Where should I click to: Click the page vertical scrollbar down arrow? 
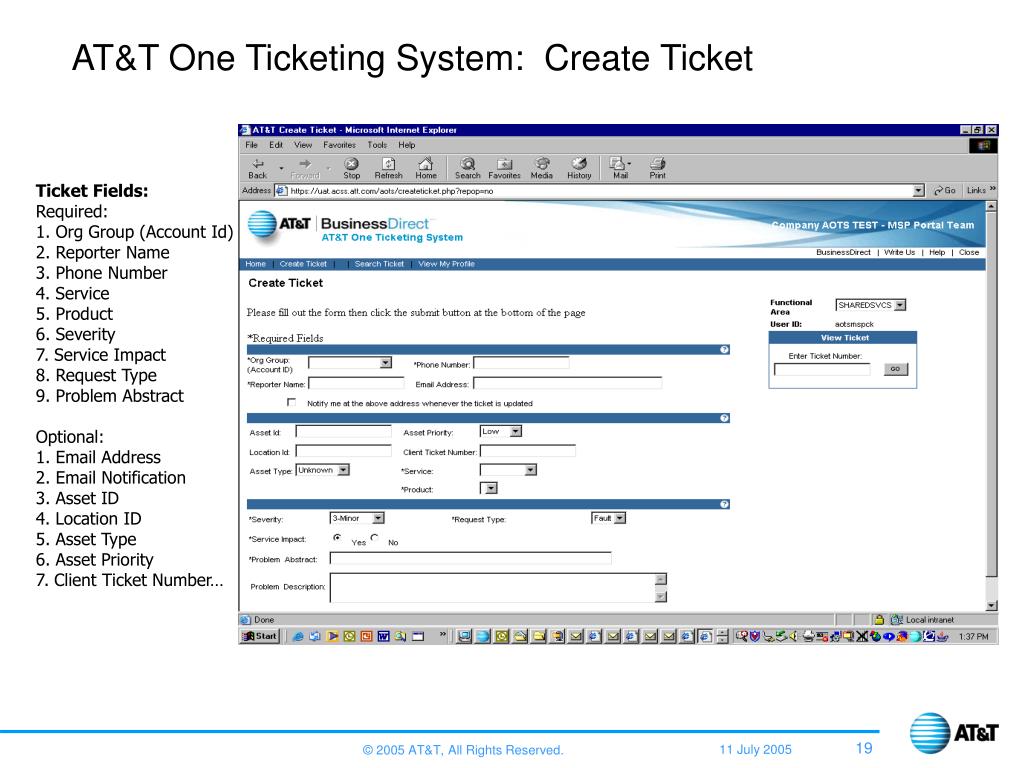991,605
